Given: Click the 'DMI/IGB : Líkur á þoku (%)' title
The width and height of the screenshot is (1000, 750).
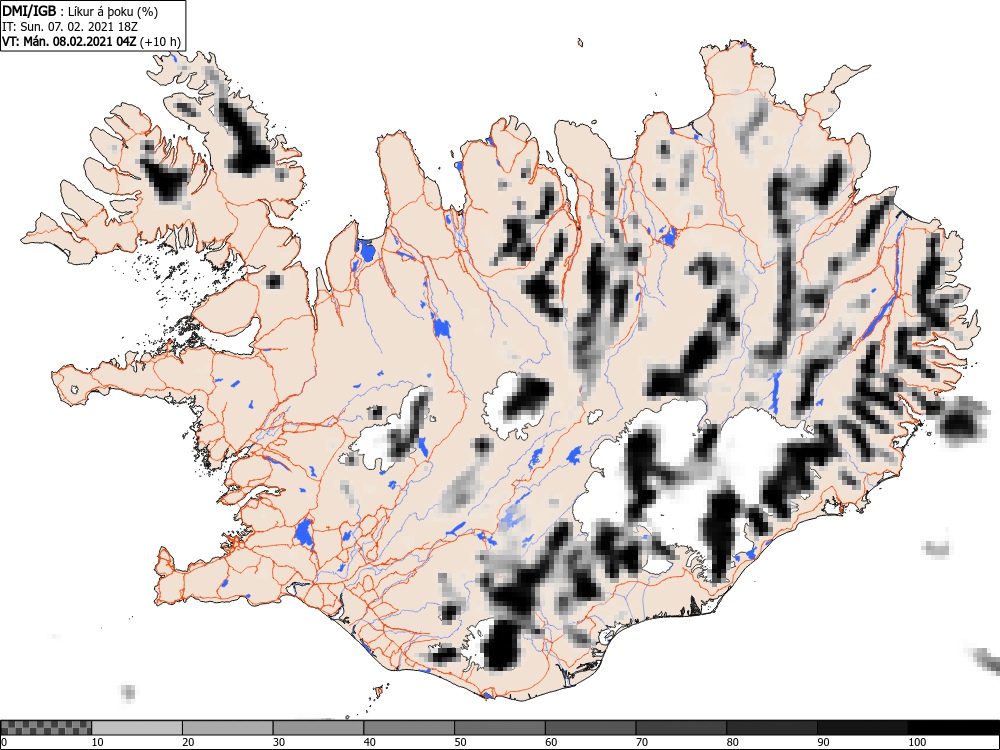Looking at the screenshot, I should [x=80, y=11].
